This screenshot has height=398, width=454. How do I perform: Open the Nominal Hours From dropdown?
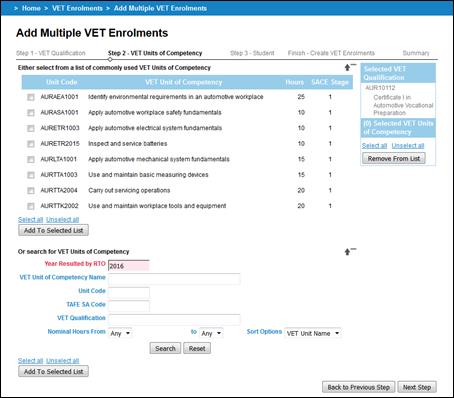click(120, 333)
